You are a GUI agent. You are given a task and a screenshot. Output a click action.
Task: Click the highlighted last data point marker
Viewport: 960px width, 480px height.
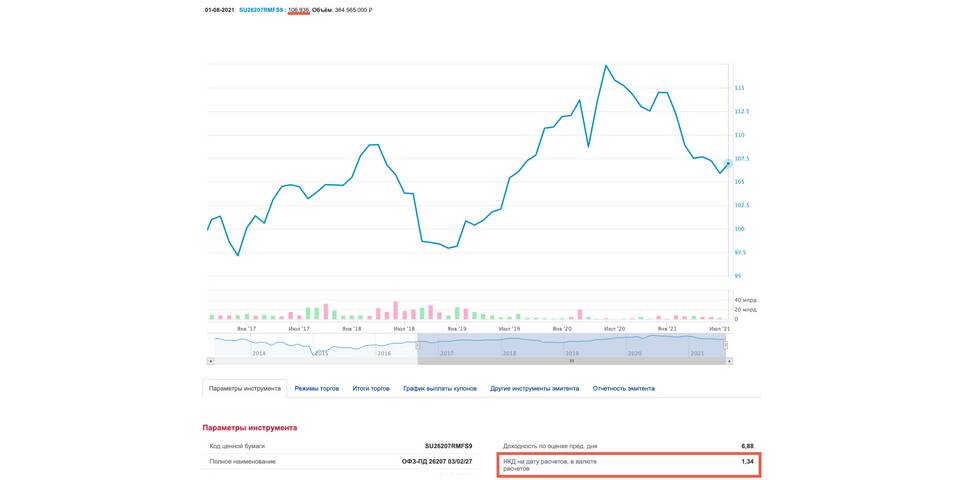(727, 163)
